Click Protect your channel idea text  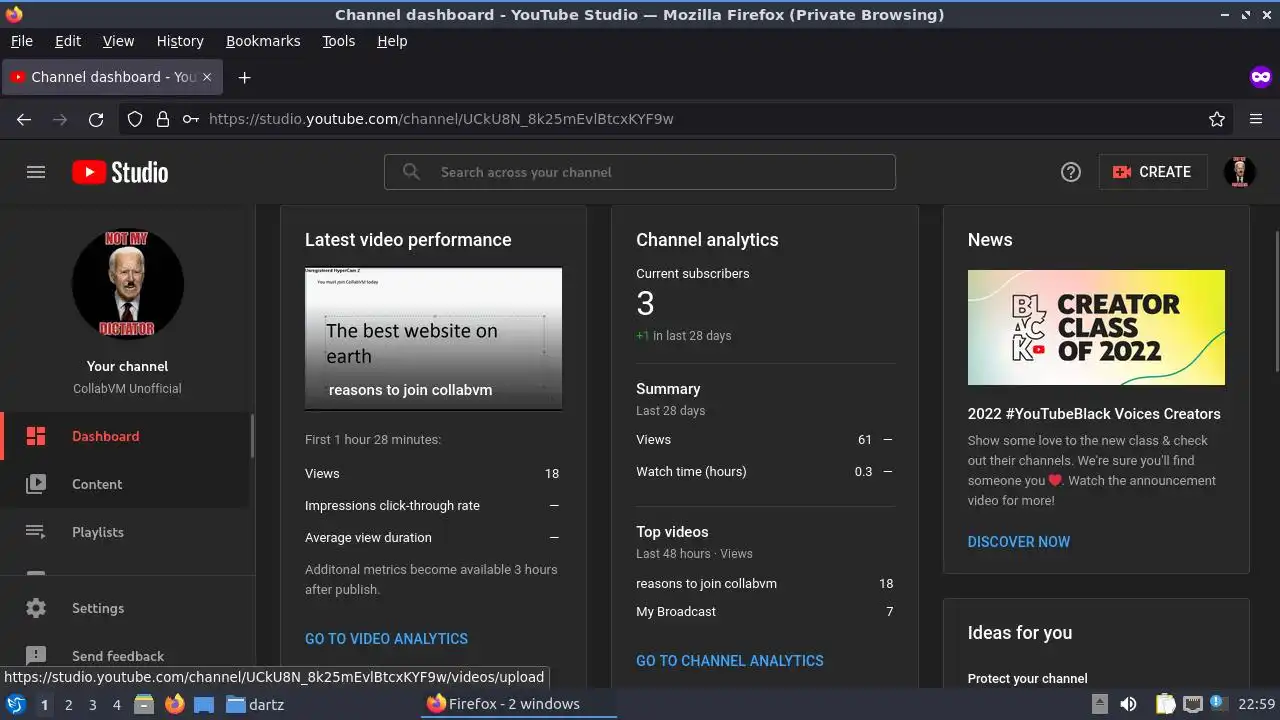point(1027,678)
